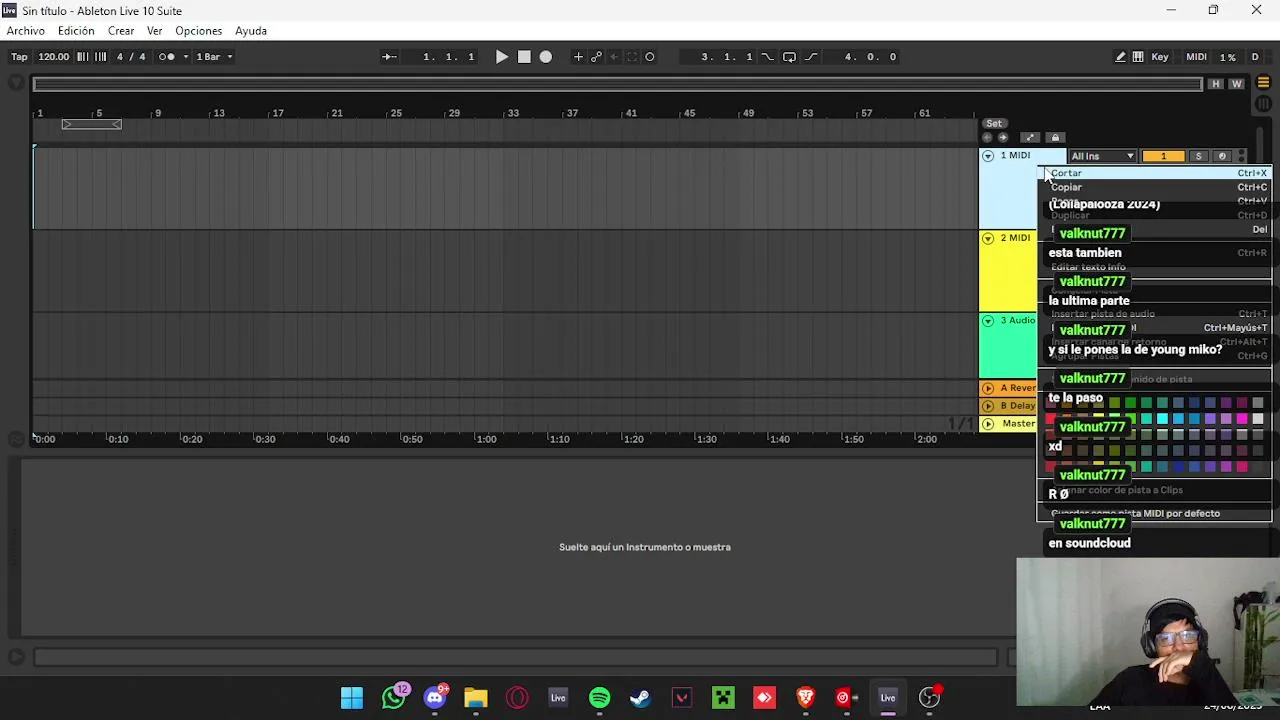Click the D disk overload indicator

click(x=1255, y=57)
